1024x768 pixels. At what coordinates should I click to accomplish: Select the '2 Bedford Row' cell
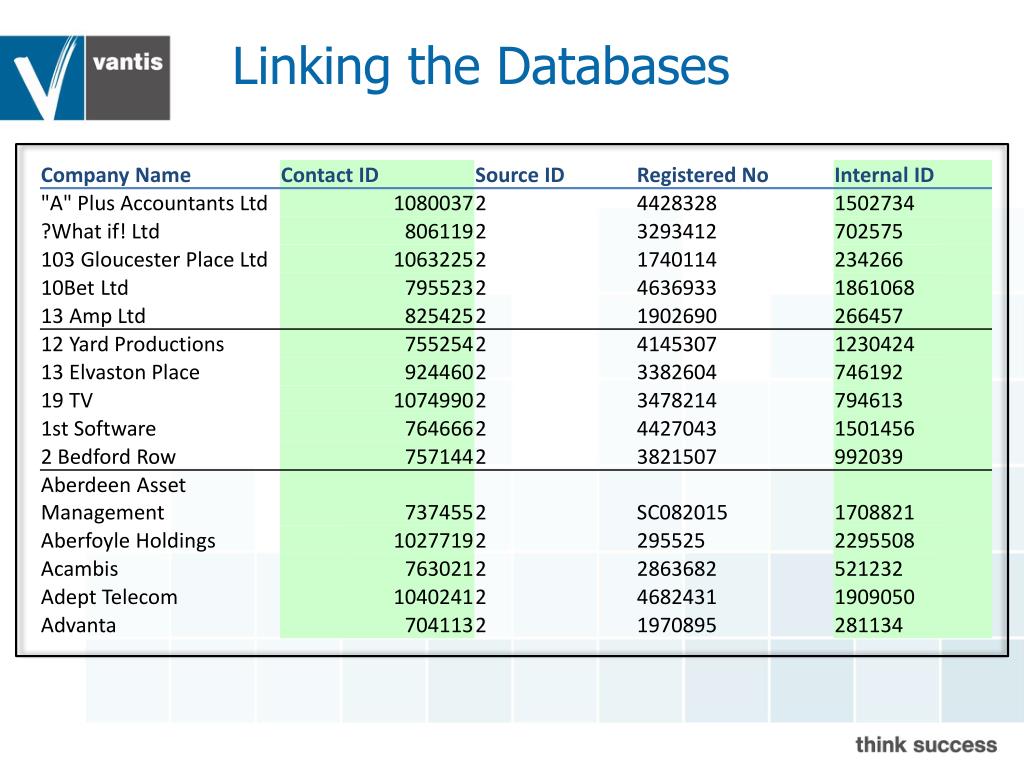point(108,456)
